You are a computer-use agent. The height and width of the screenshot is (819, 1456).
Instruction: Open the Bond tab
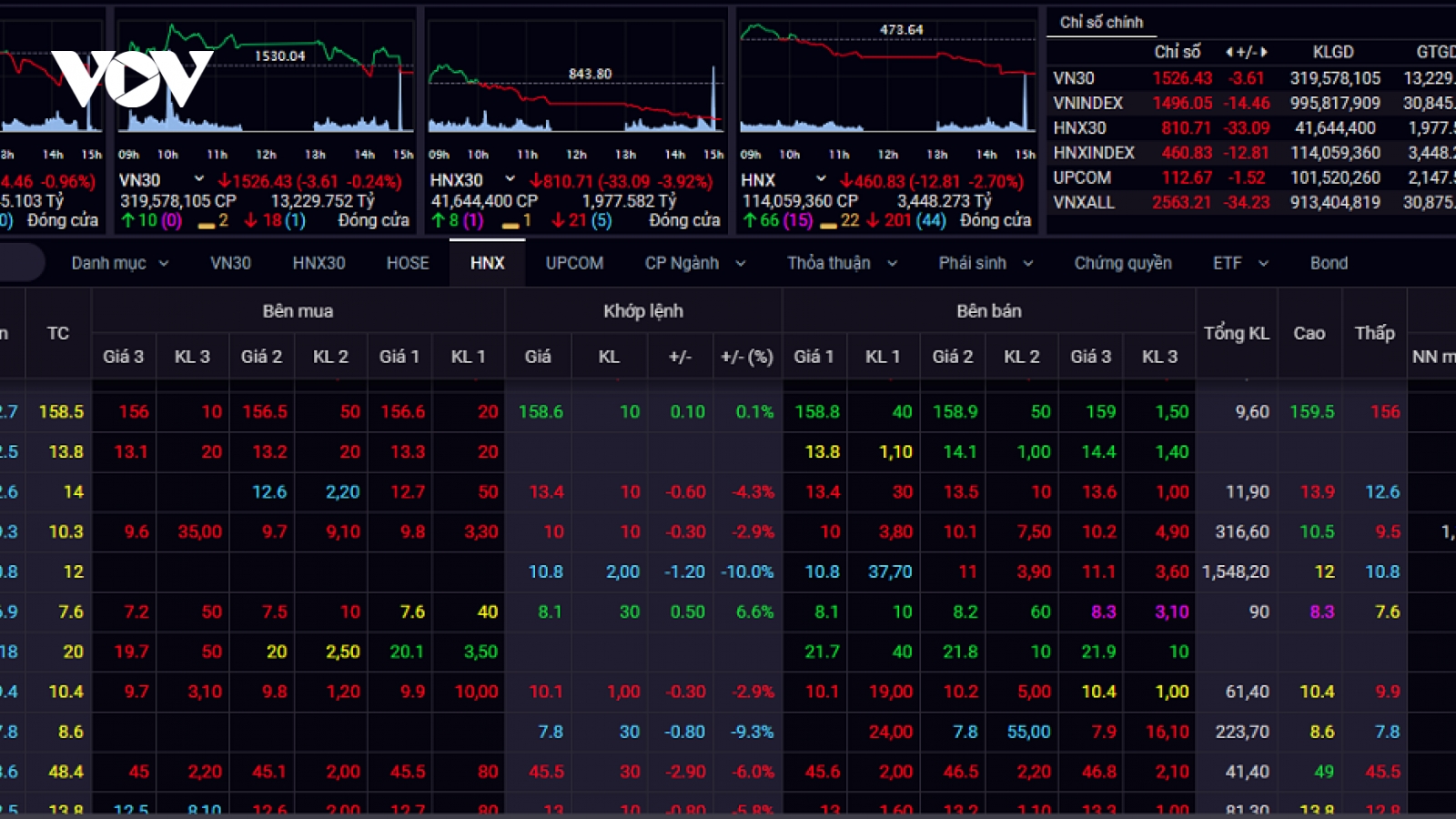1329,263
